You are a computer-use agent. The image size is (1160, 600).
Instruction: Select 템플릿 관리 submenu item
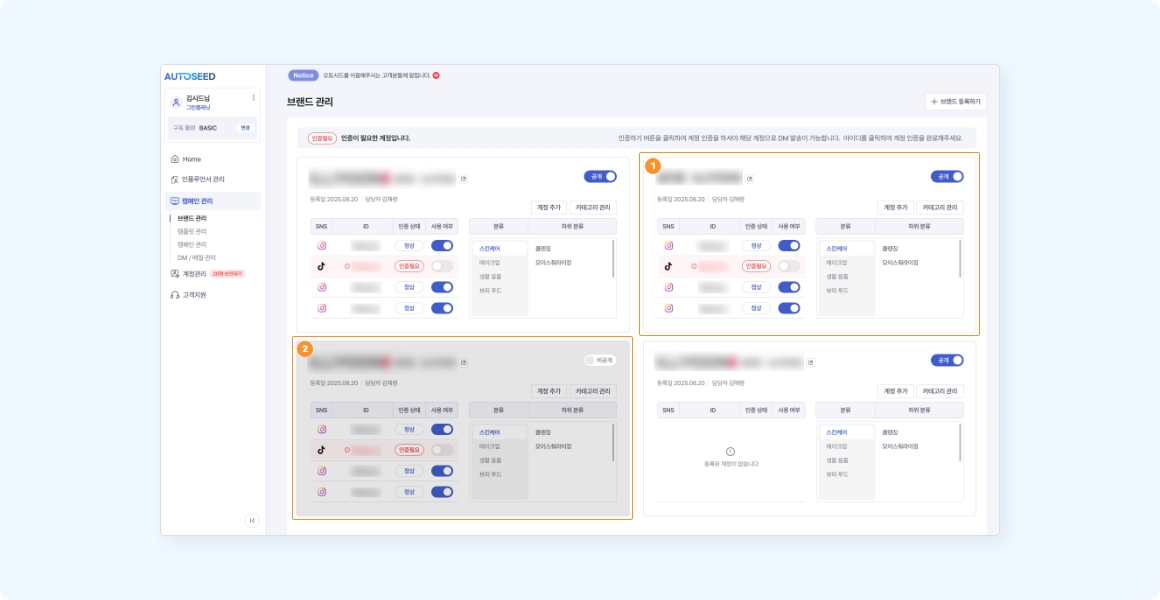[192, 231]
